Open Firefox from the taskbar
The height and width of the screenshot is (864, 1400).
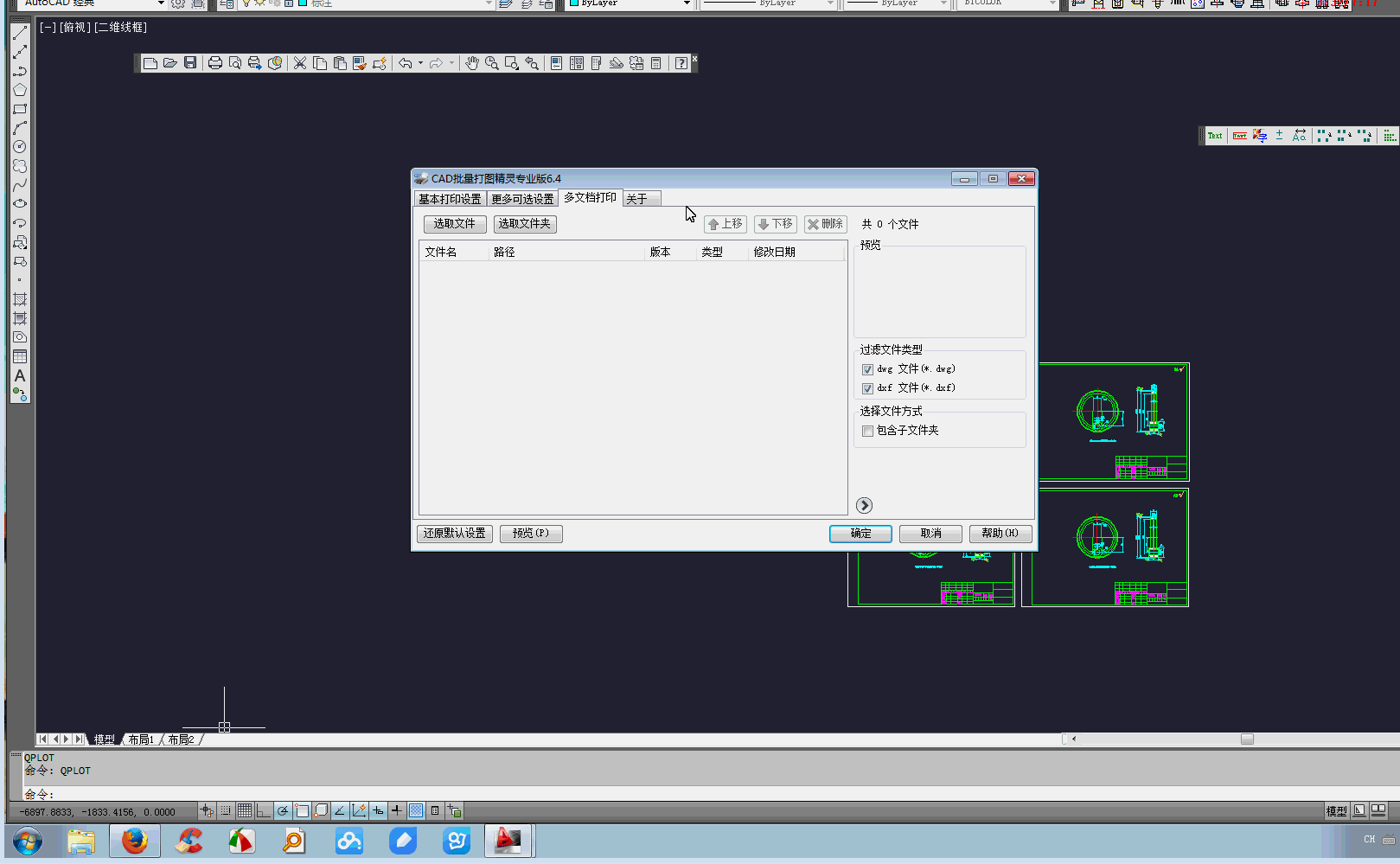point(135,841)
